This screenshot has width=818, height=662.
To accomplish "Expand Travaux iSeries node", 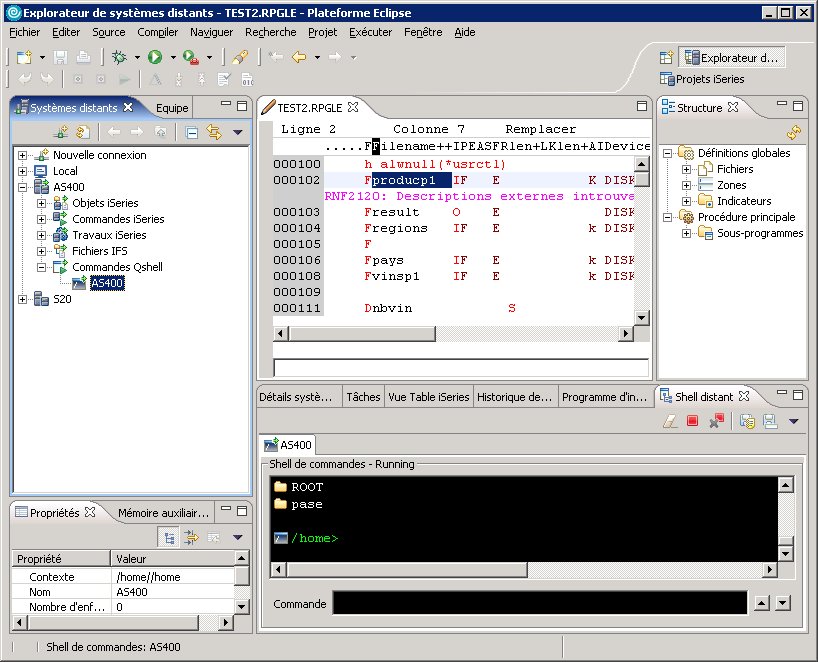I will pos(42,235).
